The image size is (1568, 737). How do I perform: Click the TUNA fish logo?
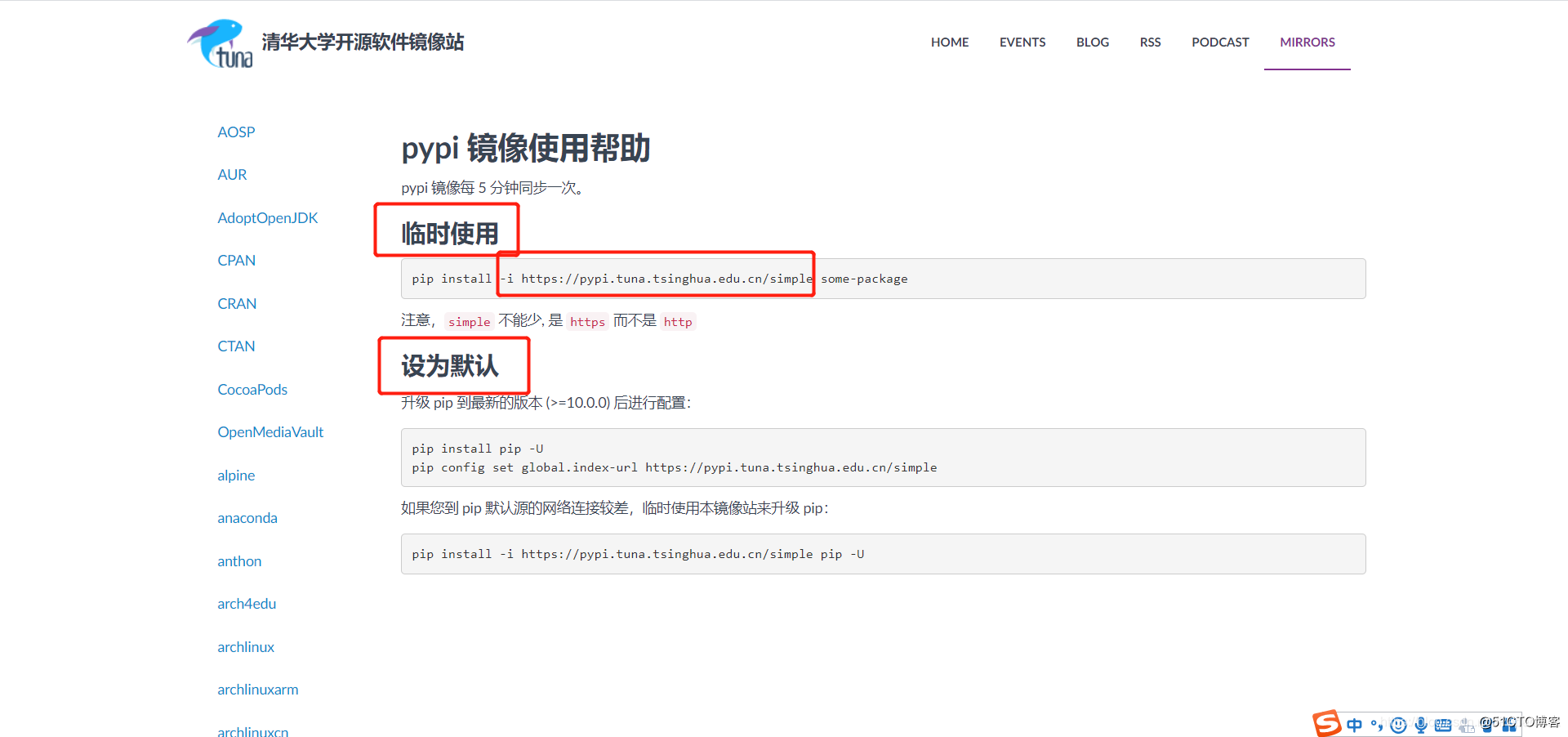tap(220, 43)
